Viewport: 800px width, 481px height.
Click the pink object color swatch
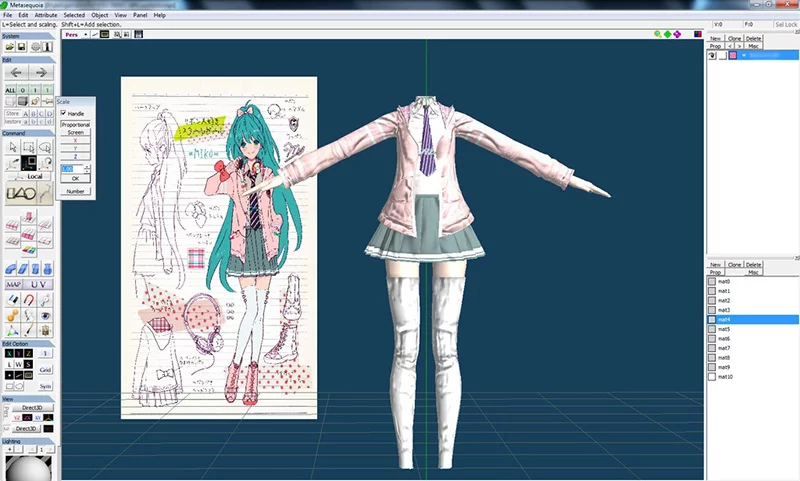coord(733,55)
